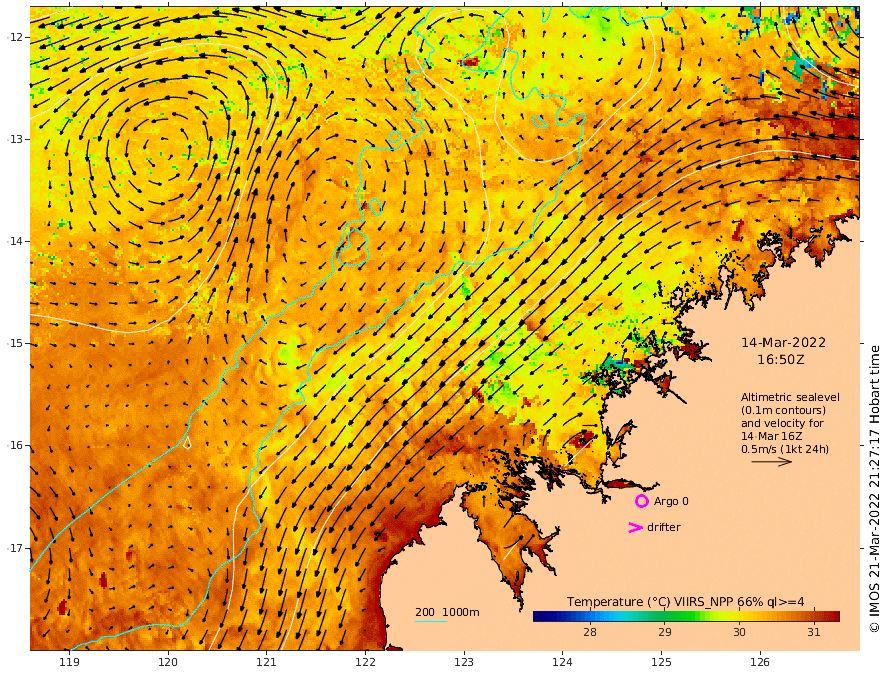
Task: Click the Temperature VIIRS_NPP title text
Action: (685, 602)
